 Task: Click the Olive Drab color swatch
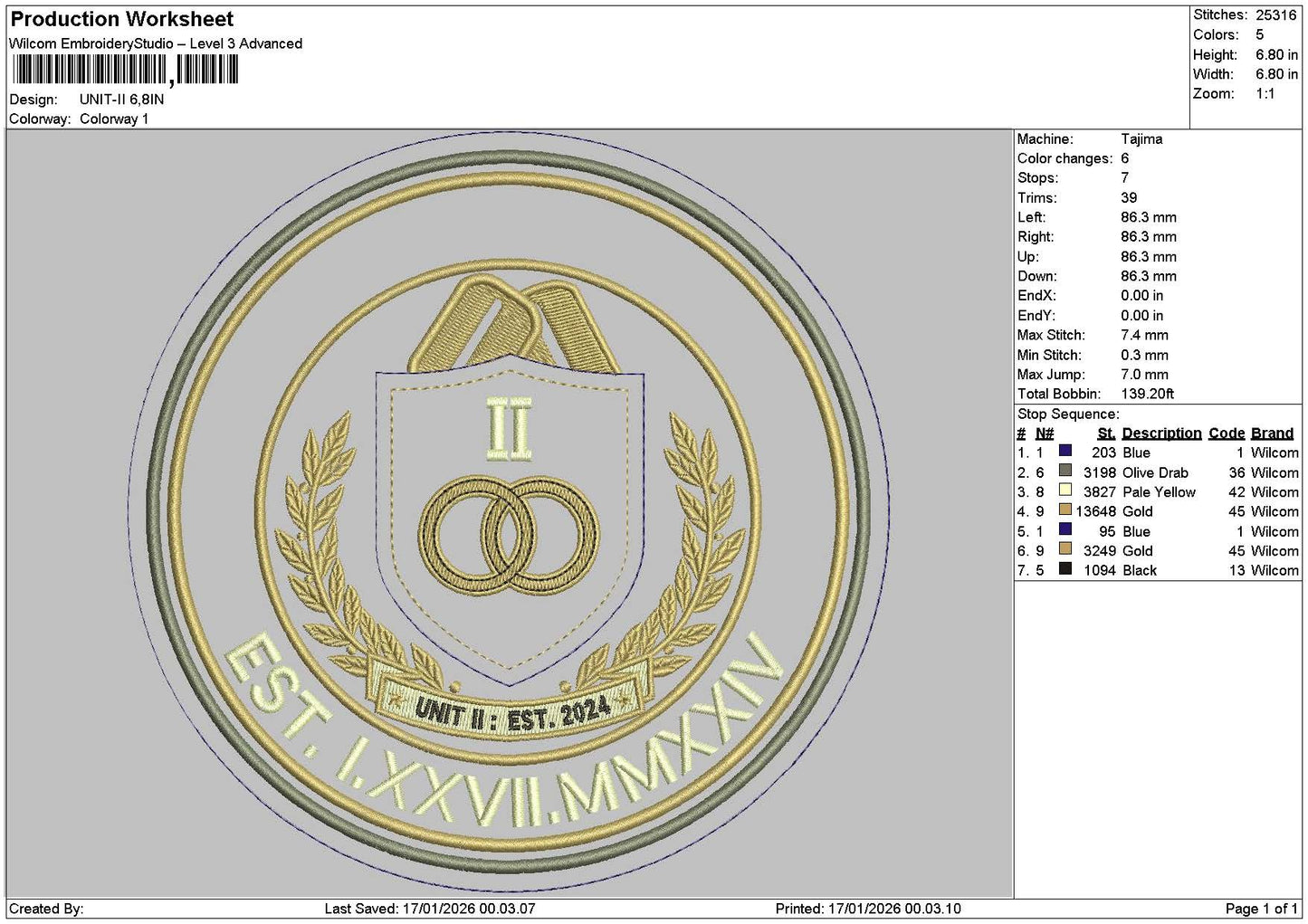[x=1065, y=471]
